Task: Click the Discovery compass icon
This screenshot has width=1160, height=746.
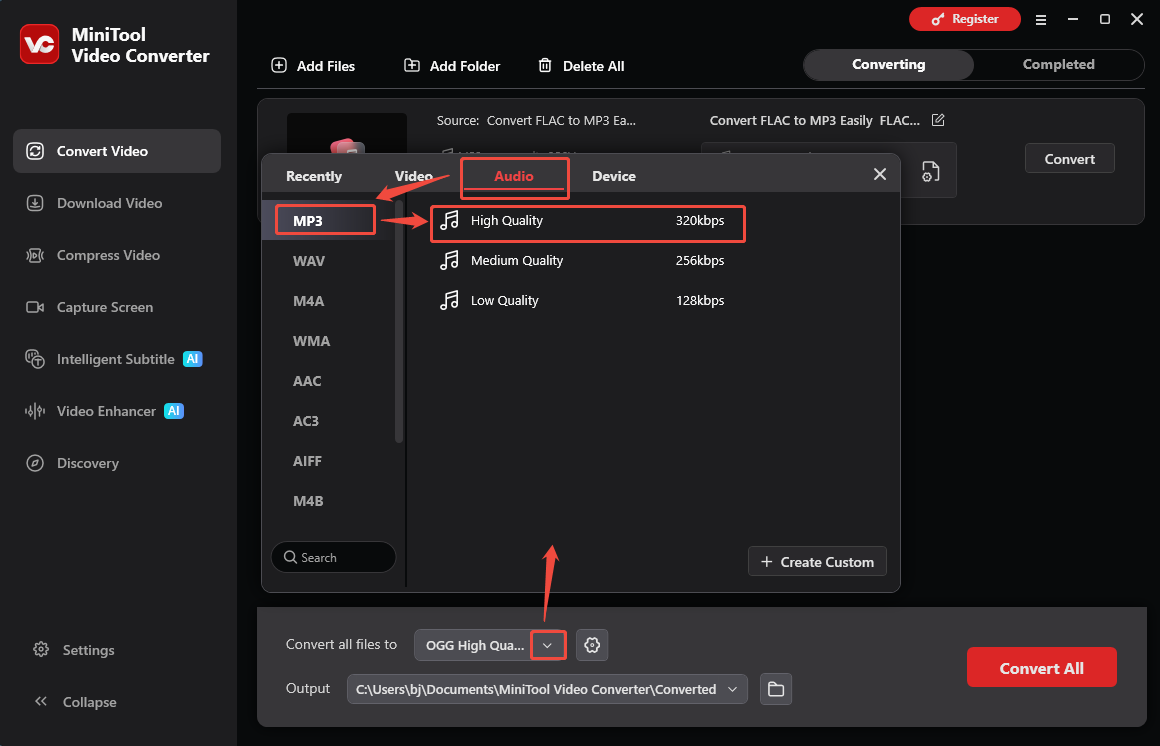Action: (35, 463)
